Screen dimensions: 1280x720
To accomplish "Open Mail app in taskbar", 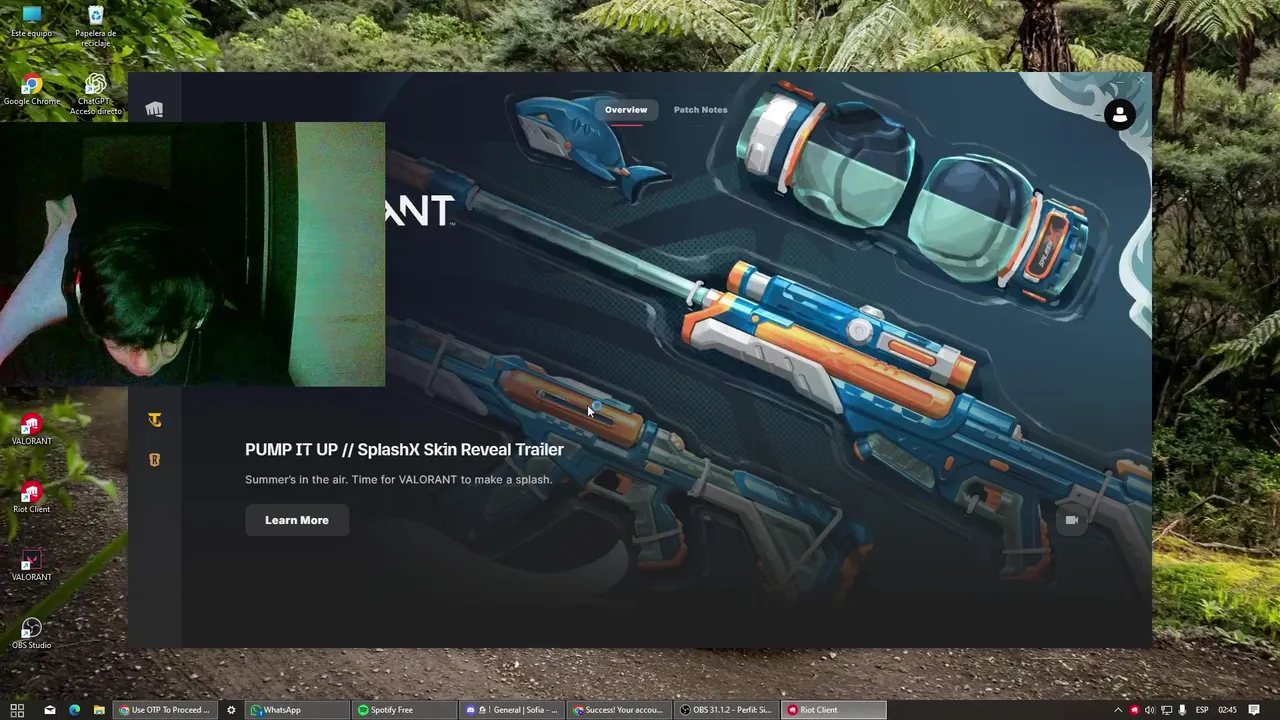I will (x=49, y=710).
